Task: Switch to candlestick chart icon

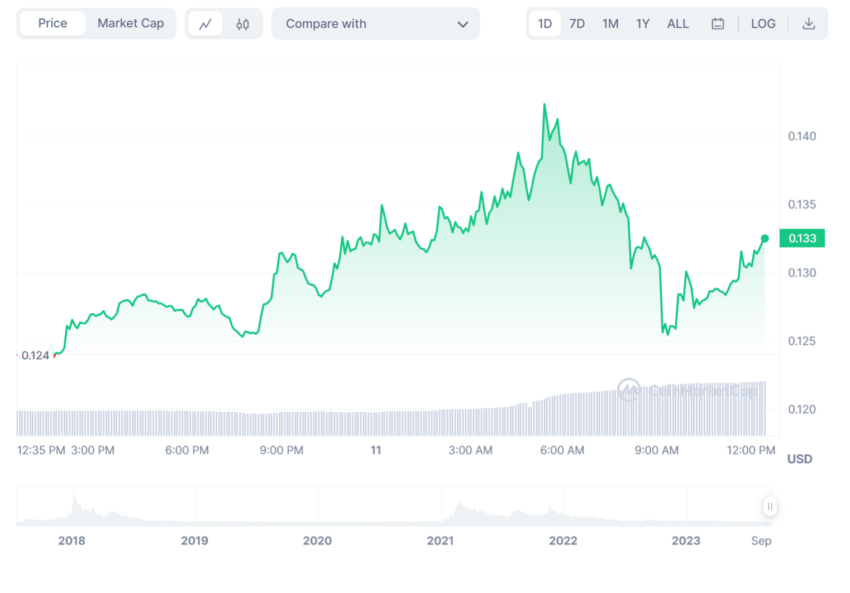Action: pyautogui.click(x=242, y=24)
